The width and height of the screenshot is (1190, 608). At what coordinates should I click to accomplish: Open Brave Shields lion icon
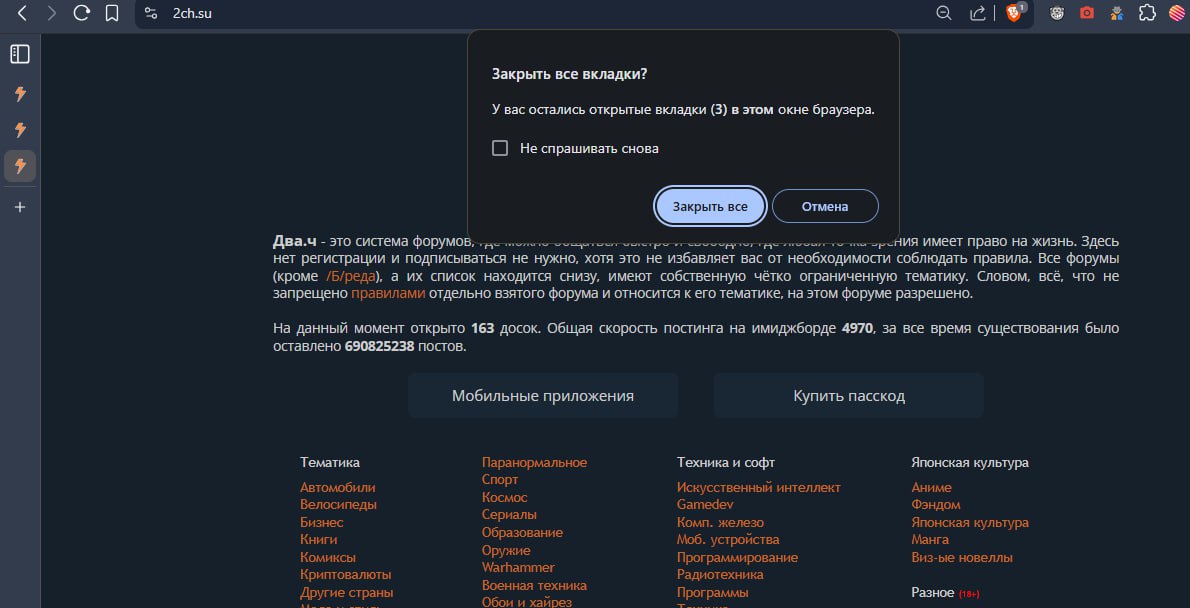[1014, 13]
